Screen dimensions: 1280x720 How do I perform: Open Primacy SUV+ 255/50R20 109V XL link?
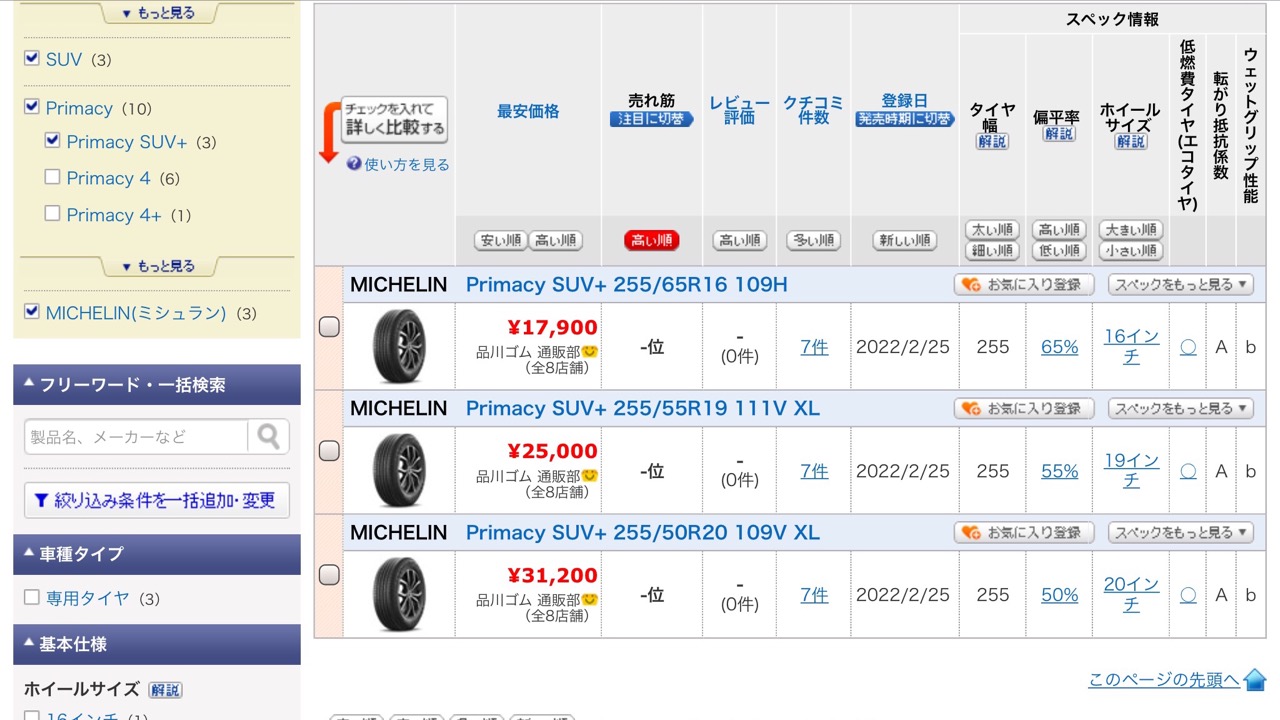pos(643,533)
